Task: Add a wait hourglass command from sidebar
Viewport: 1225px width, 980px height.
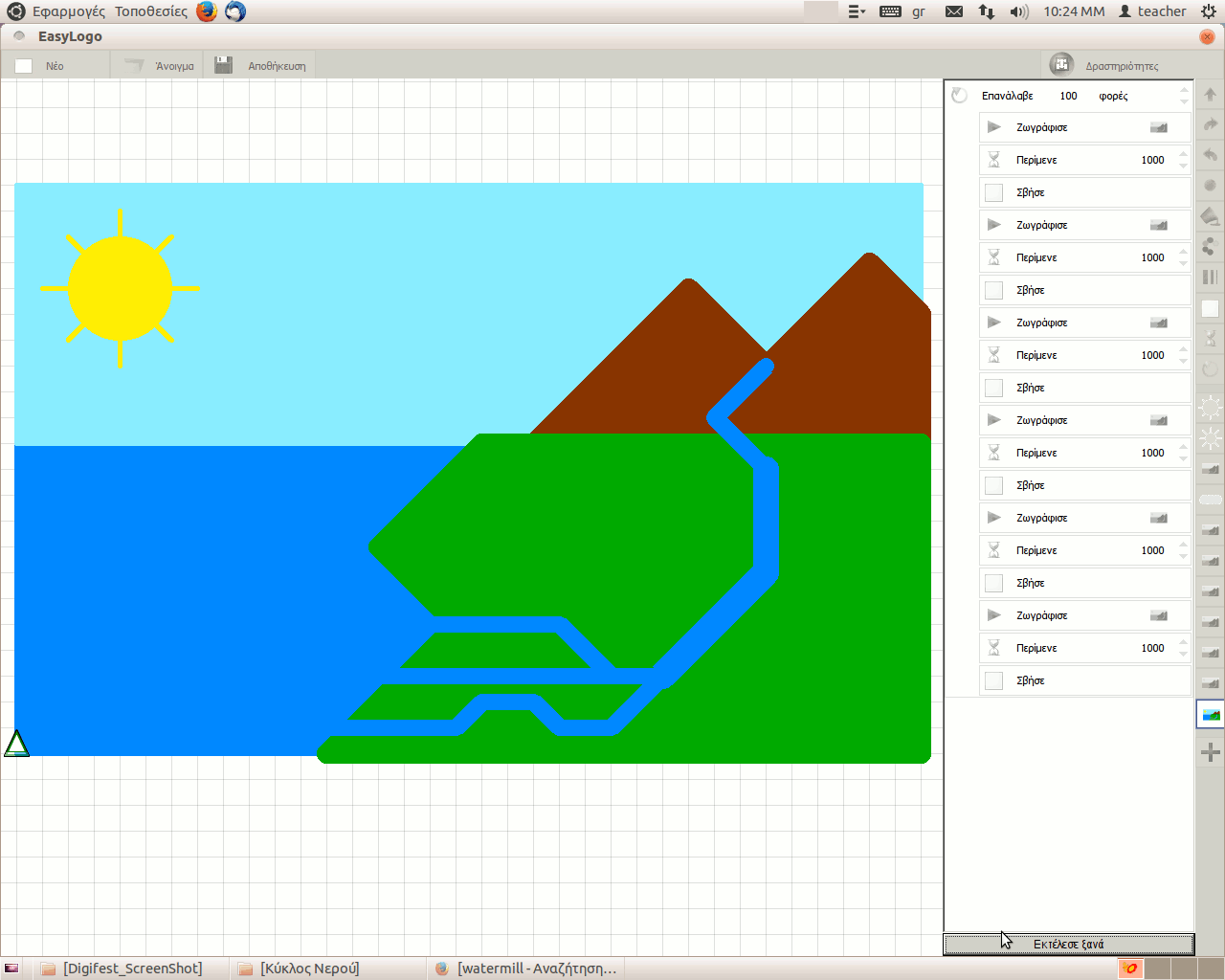Action: [1210, 339]
